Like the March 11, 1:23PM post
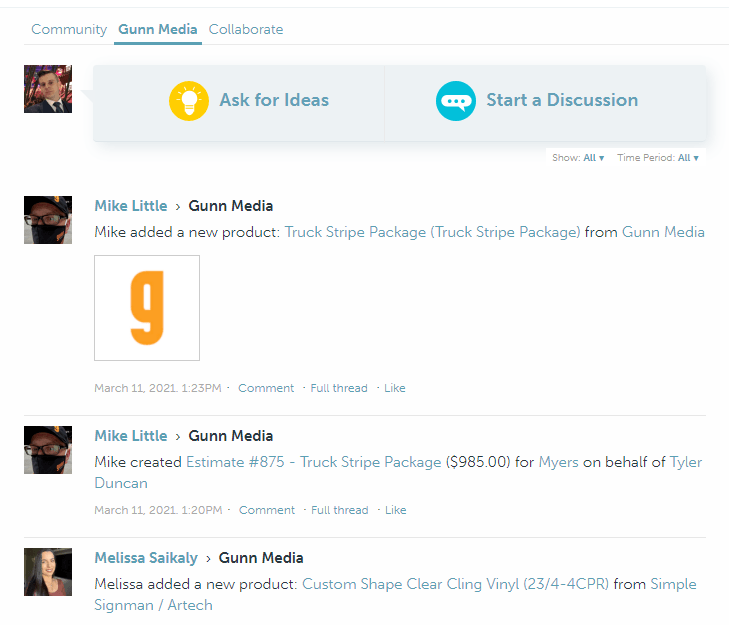This screenshot has width=729, height=625. pos(395,388)
